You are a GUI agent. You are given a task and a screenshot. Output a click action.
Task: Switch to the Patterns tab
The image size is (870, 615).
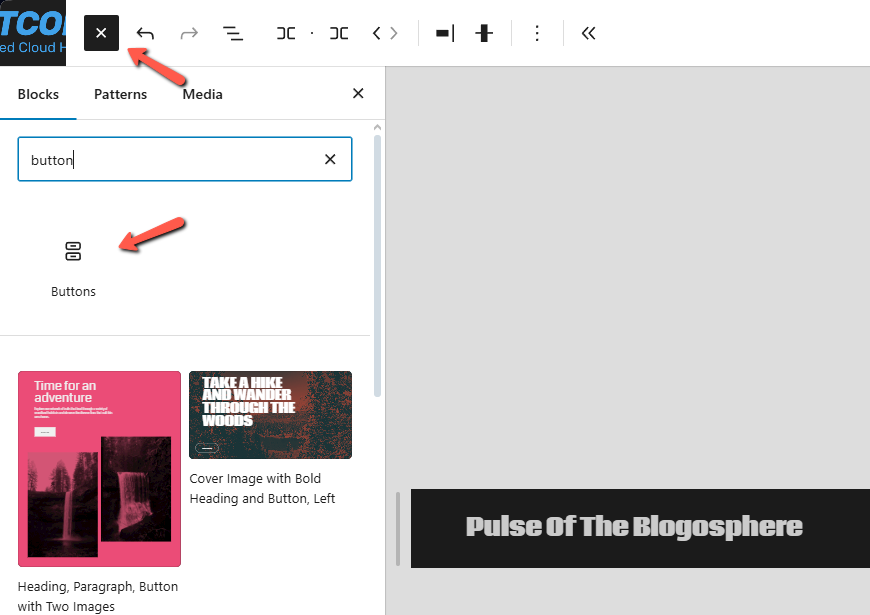120,94
